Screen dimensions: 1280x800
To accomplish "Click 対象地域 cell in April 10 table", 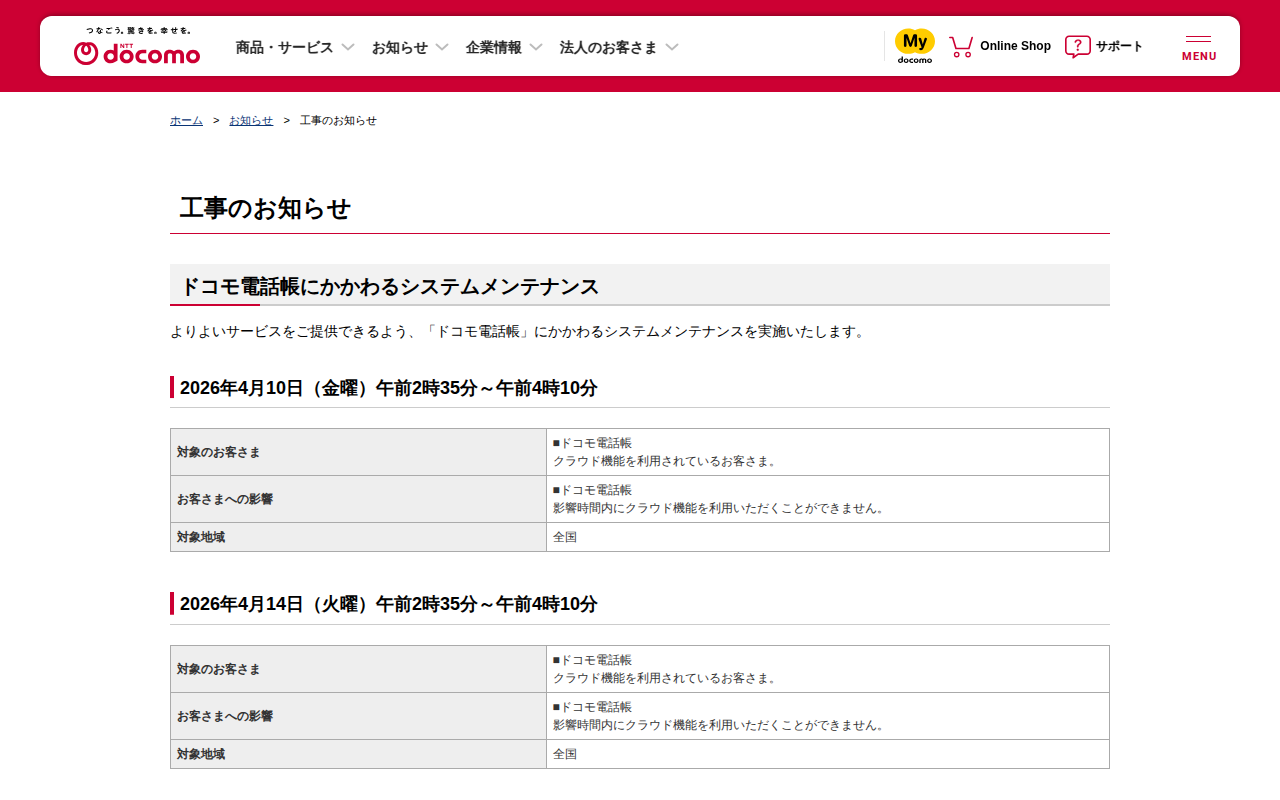I will (358, 537).
